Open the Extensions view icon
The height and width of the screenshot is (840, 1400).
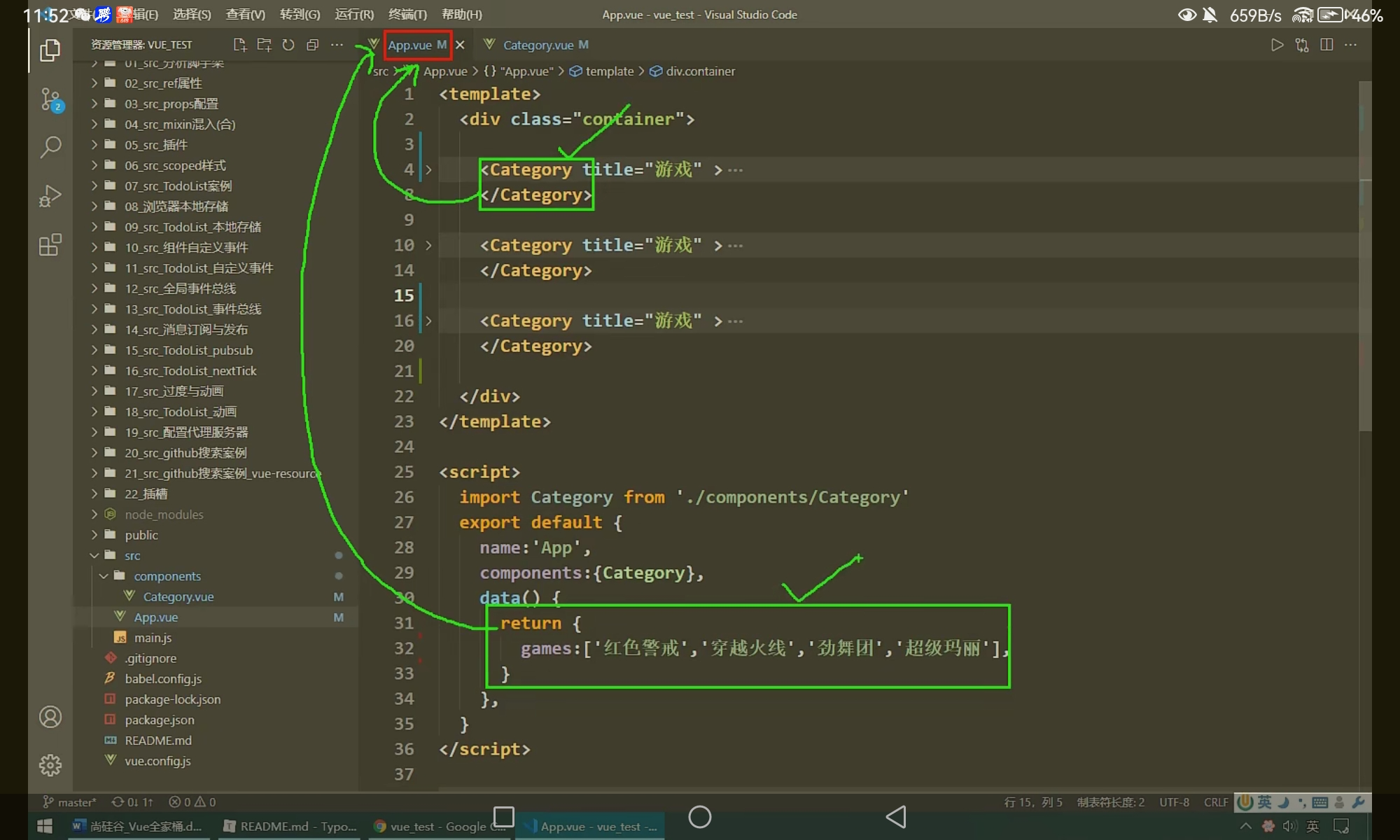pos(50,245)
